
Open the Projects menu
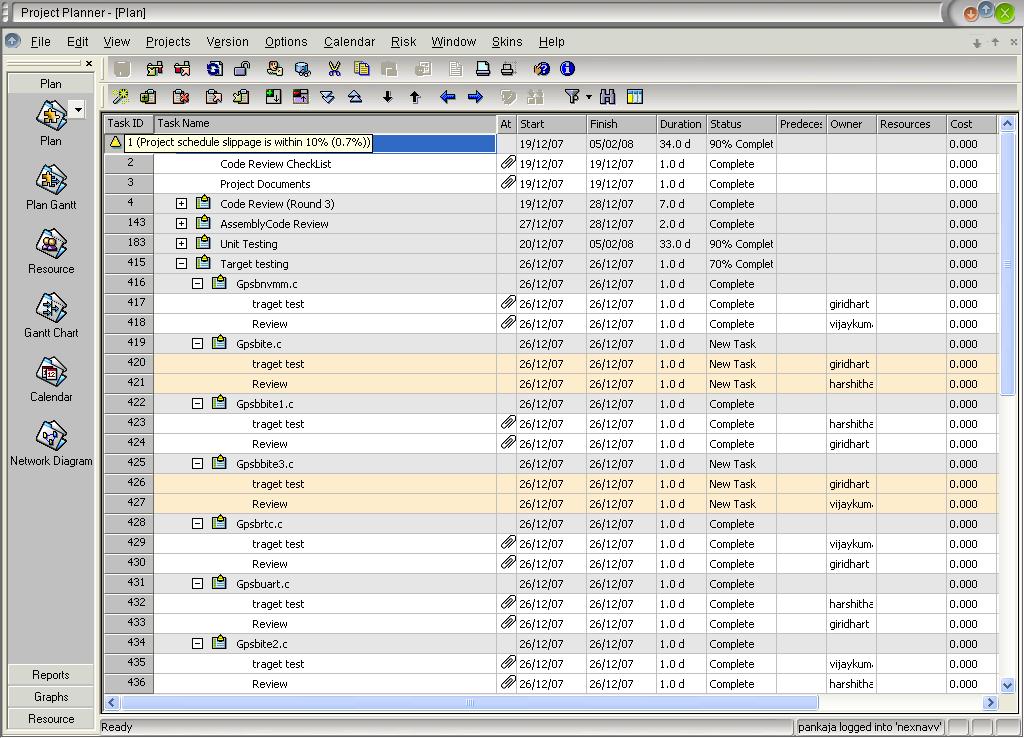point(167,42)
